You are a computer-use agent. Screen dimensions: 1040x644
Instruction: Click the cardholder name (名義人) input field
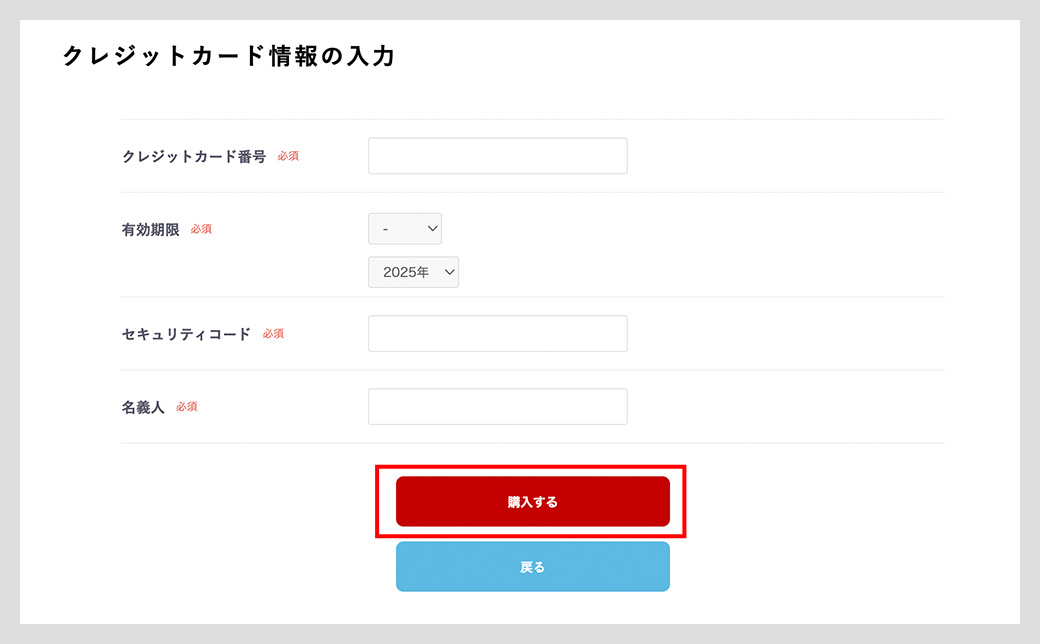(x=497, y=407)
